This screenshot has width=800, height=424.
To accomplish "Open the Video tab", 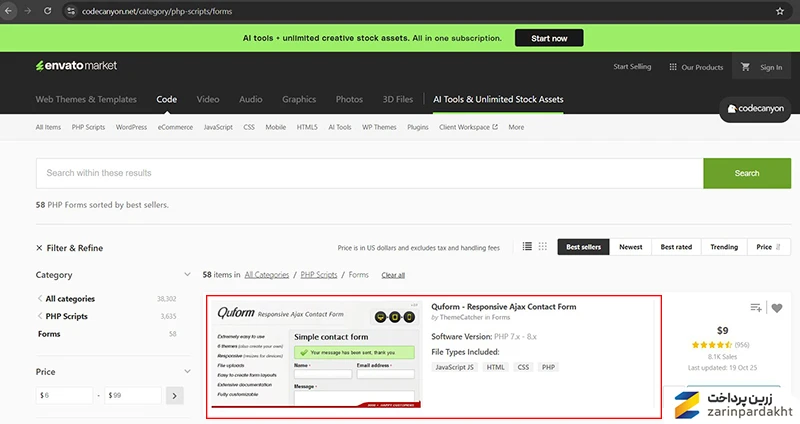I will coord(208,99).
